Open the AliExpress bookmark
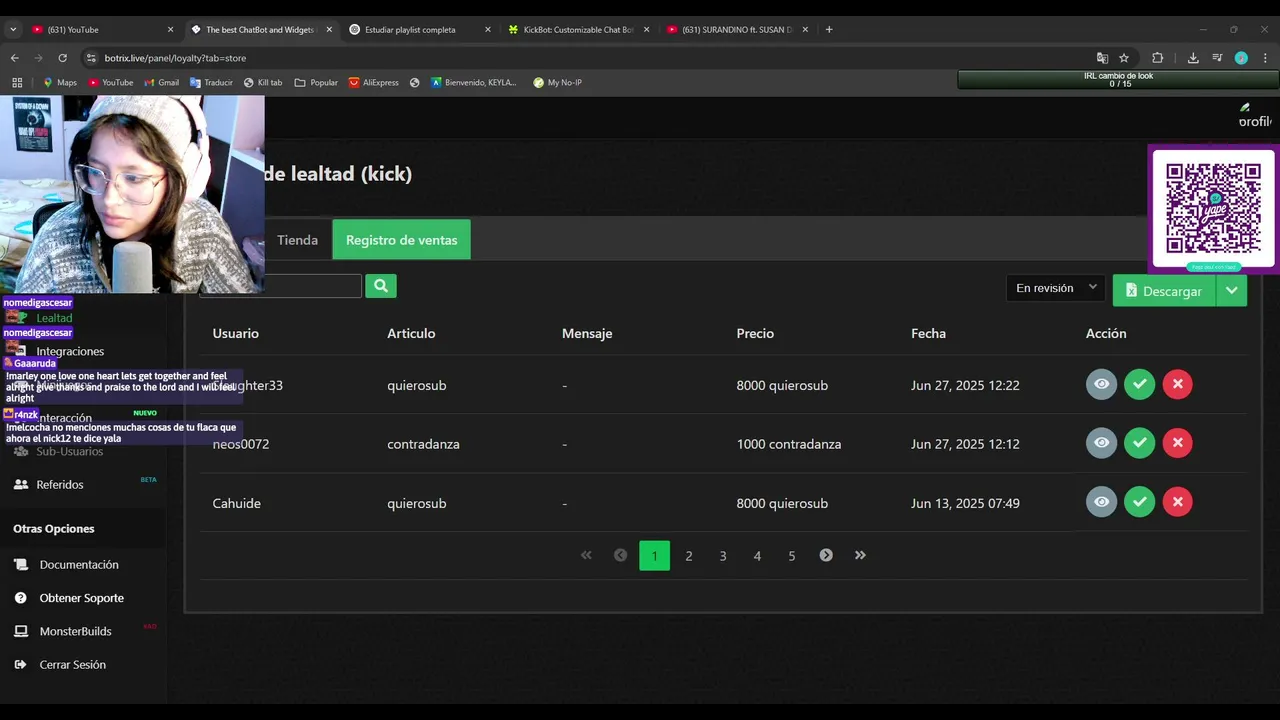 click(x=373, y=82)
